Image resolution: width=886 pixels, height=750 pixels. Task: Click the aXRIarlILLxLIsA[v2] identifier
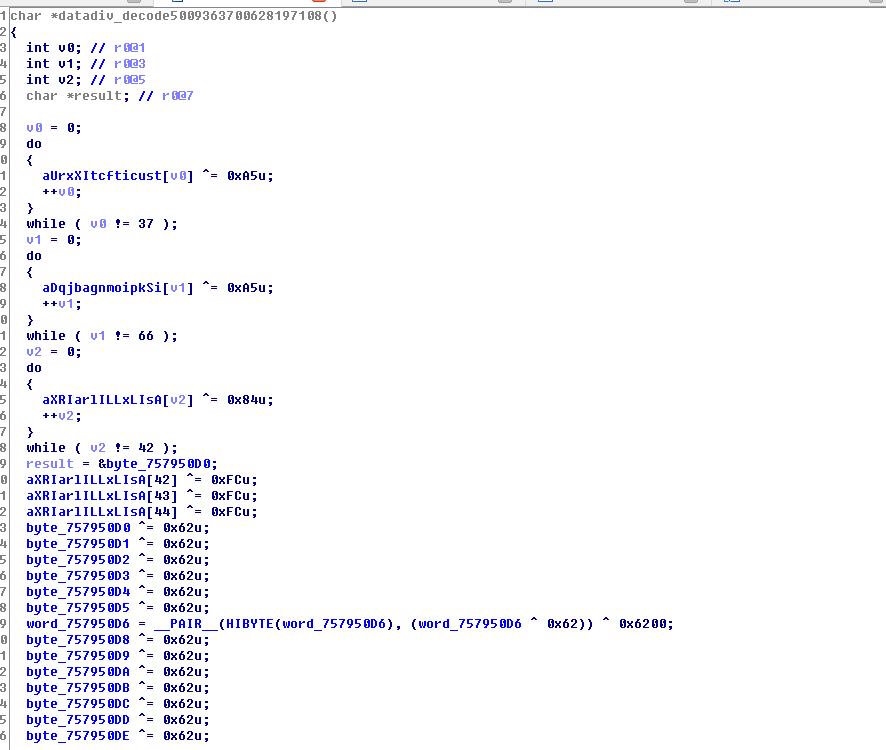click(x=118, y=400)
